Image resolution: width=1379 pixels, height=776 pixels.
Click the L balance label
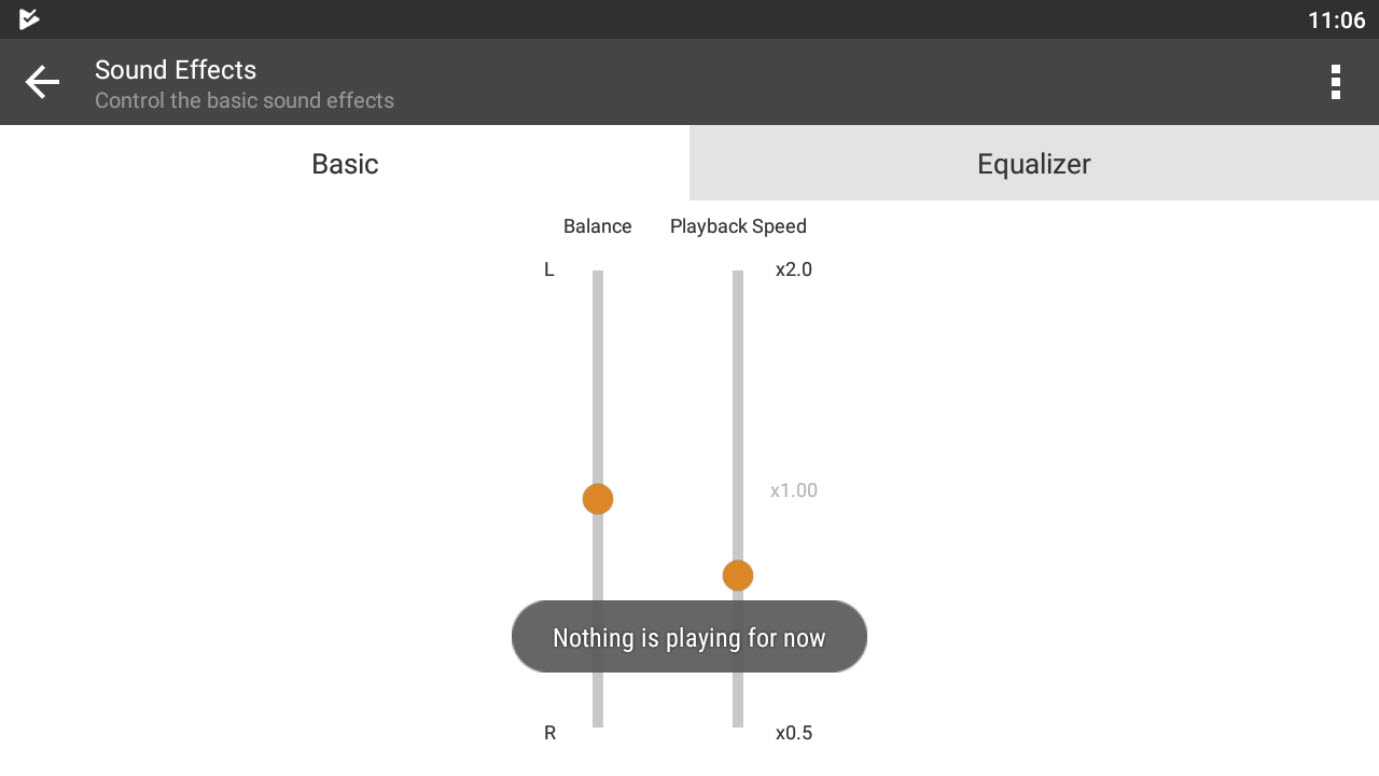[x=549, y=269]
